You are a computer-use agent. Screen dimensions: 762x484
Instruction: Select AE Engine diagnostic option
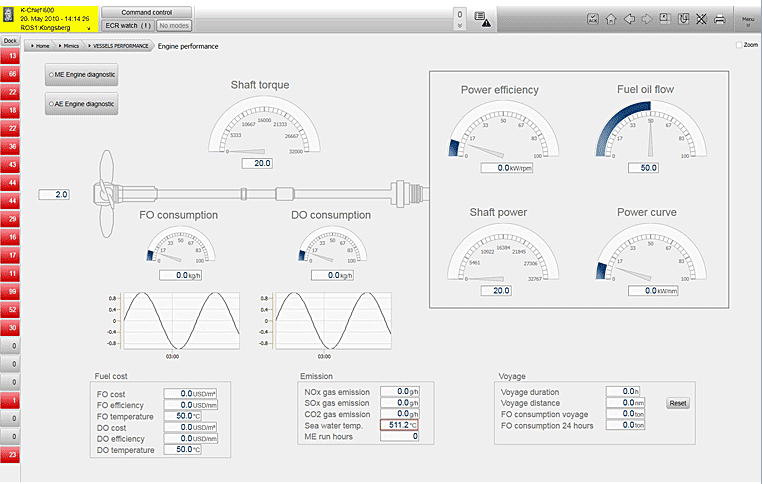point(81,103)
